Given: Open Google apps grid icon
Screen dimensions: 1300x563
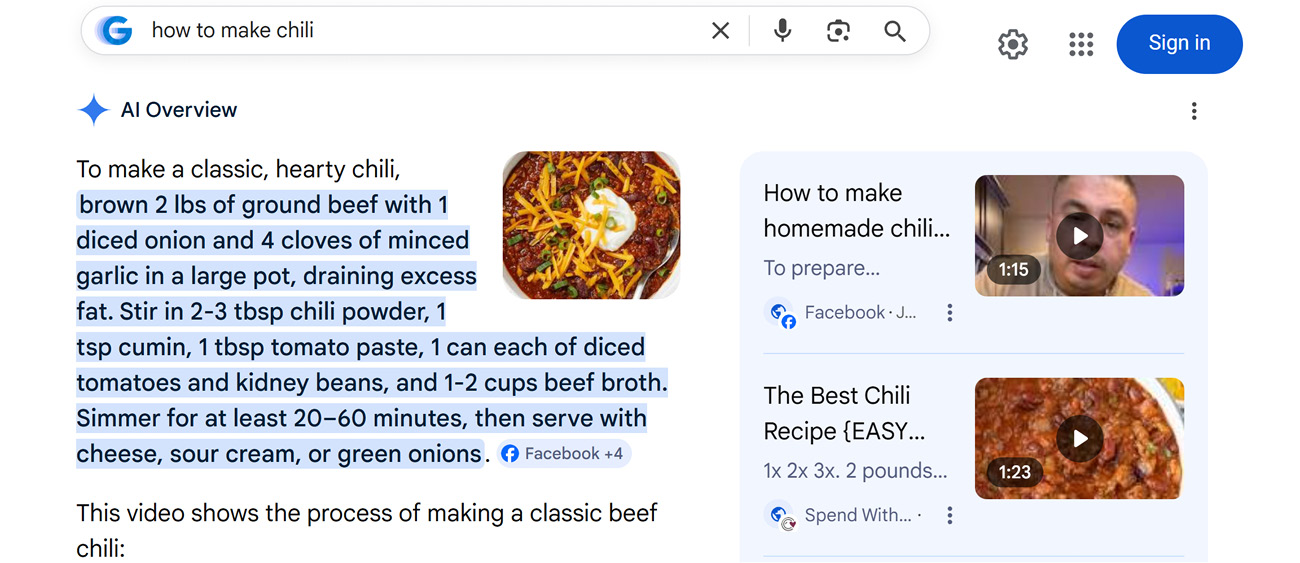Looking at the screenshot, I should 1081,44.
